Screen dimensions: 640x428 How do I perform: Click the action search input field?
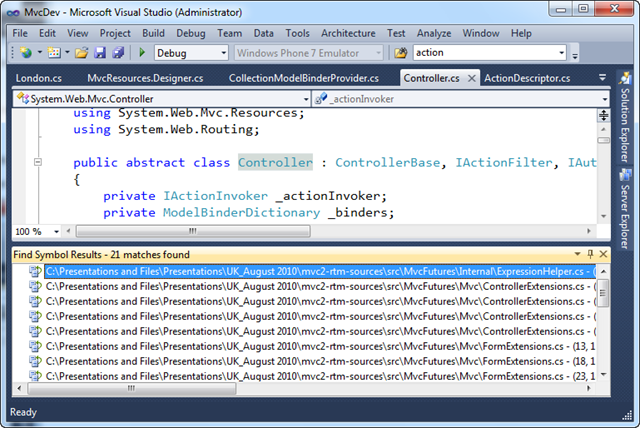click(x=485, y=53)
